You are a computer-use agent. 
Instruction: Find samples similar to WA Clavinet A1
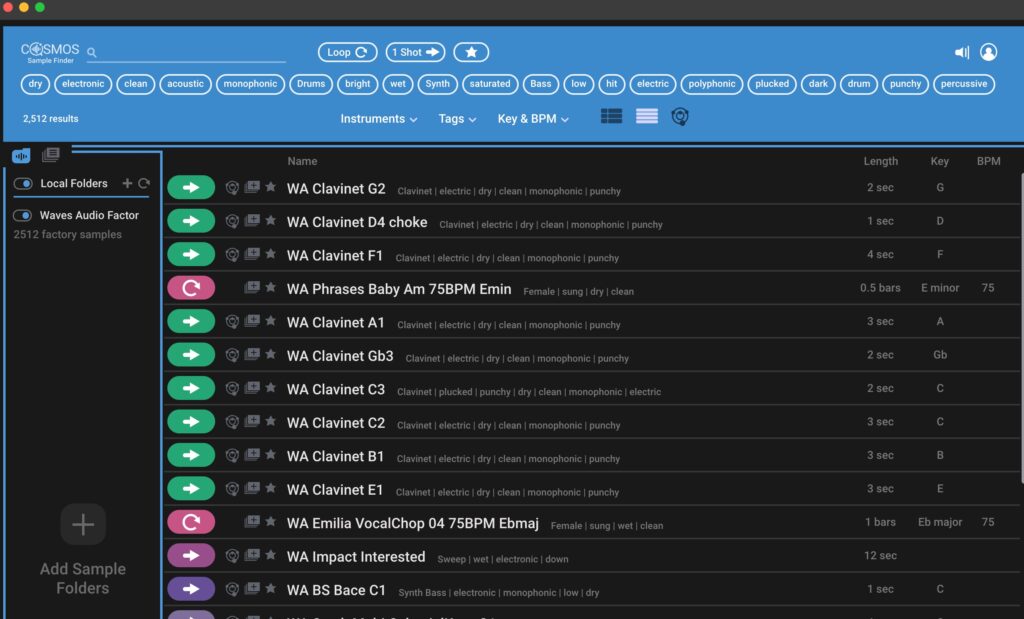click(232, 321)
